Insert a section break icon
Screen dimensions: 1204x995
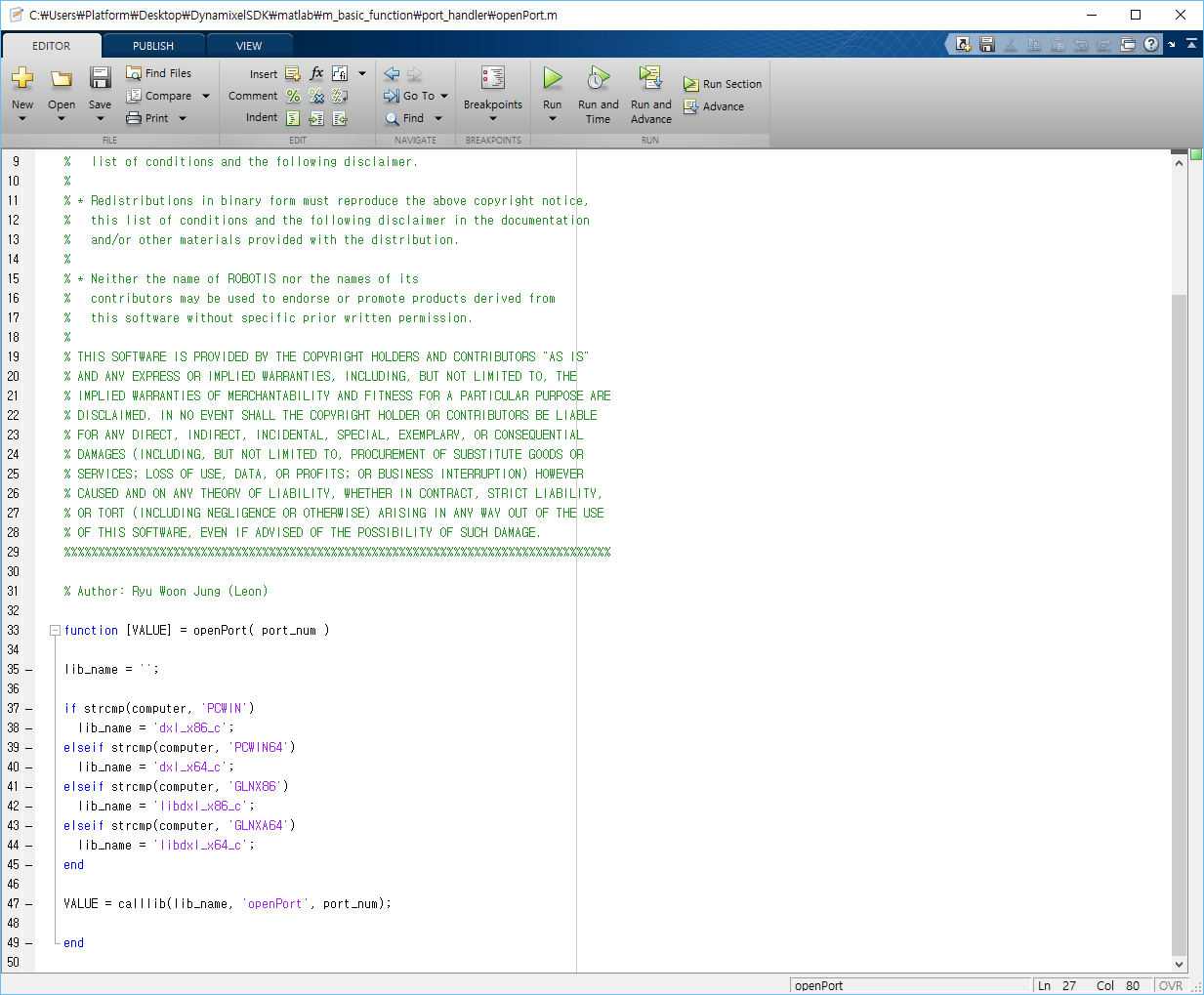tap(293, 73)
